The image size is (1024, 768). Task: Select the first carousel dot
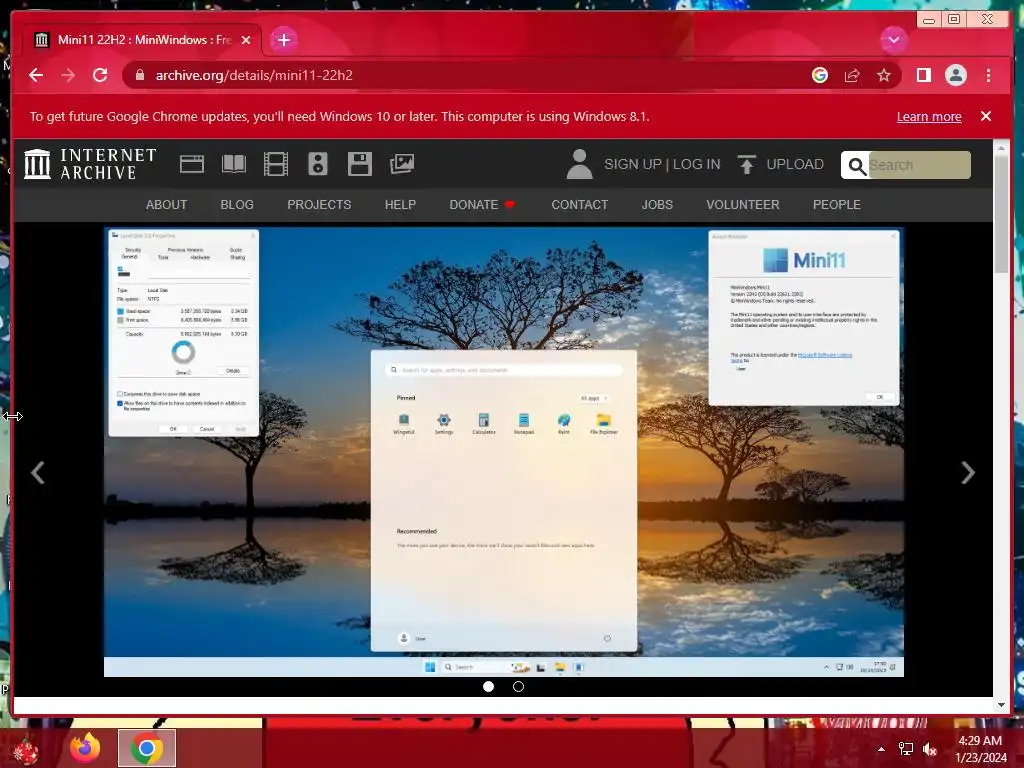[488, 686]
